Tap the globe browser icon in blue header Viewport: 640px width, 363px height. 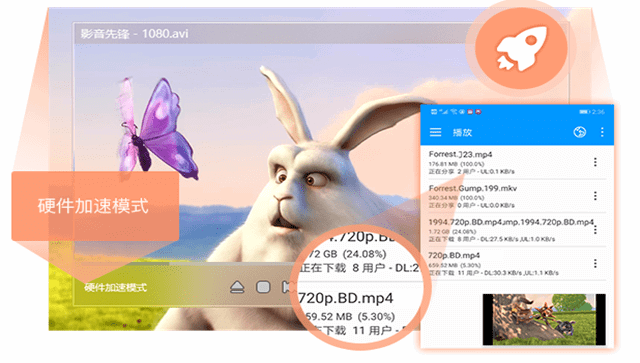[x=580, y=132]
